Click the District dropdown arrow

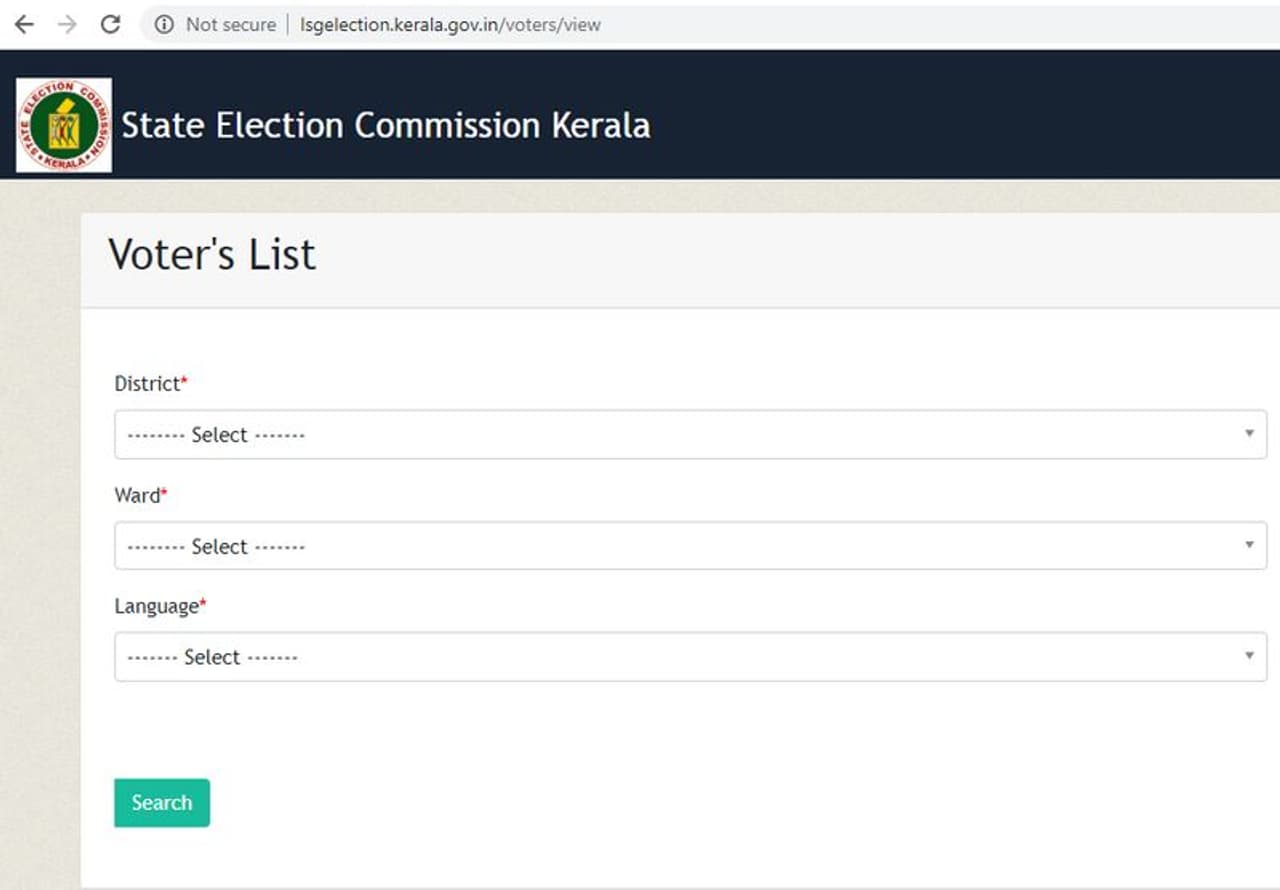coord(1249,434)
